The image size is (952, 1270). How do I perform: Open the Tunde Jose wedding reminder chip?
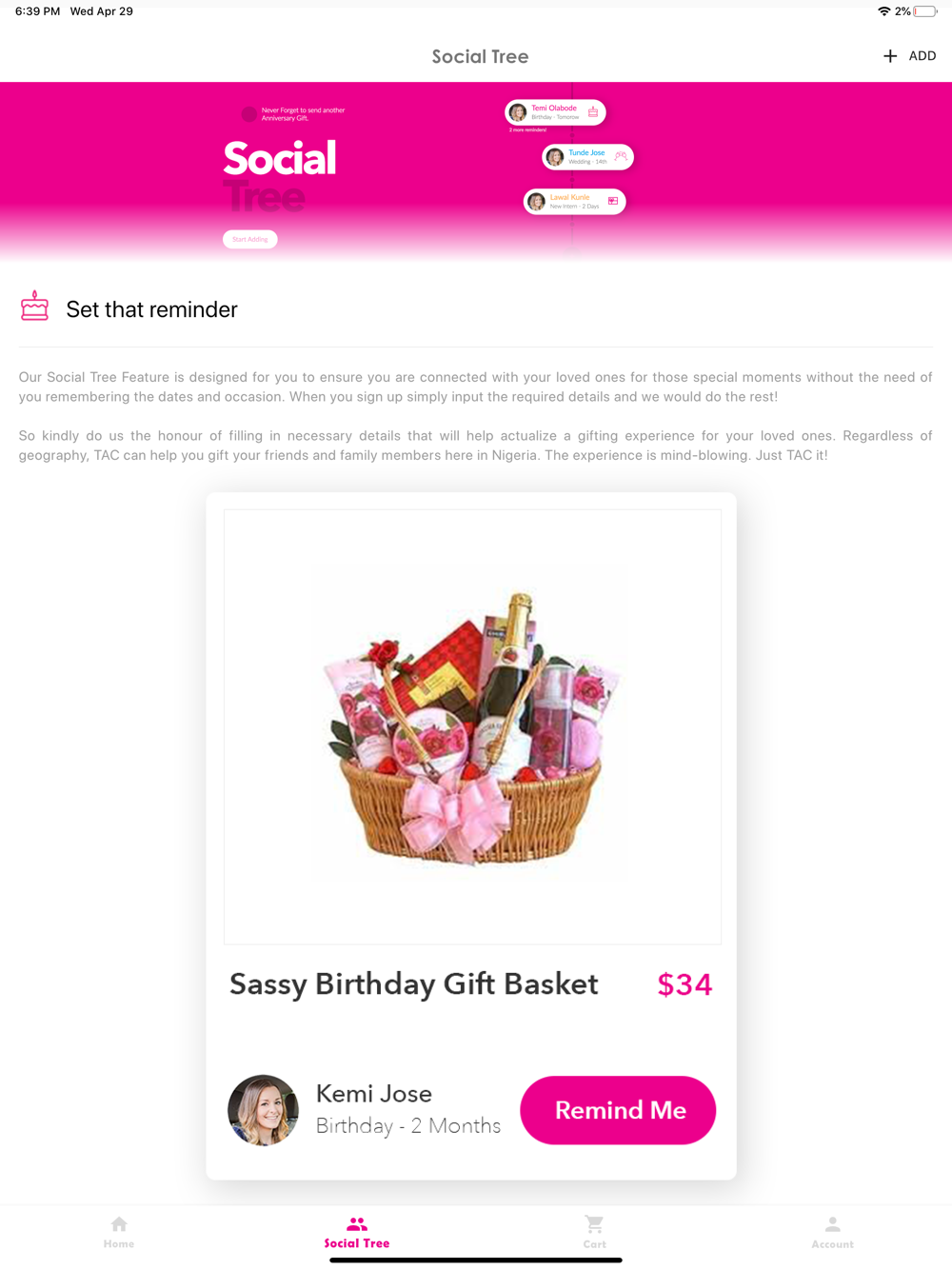click(x=587, y=157)
